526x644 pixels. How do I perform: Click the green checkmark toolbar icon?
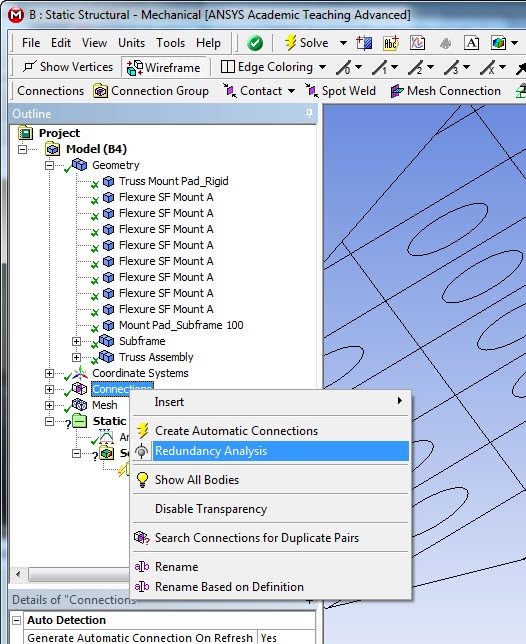(x=255, y=43)
